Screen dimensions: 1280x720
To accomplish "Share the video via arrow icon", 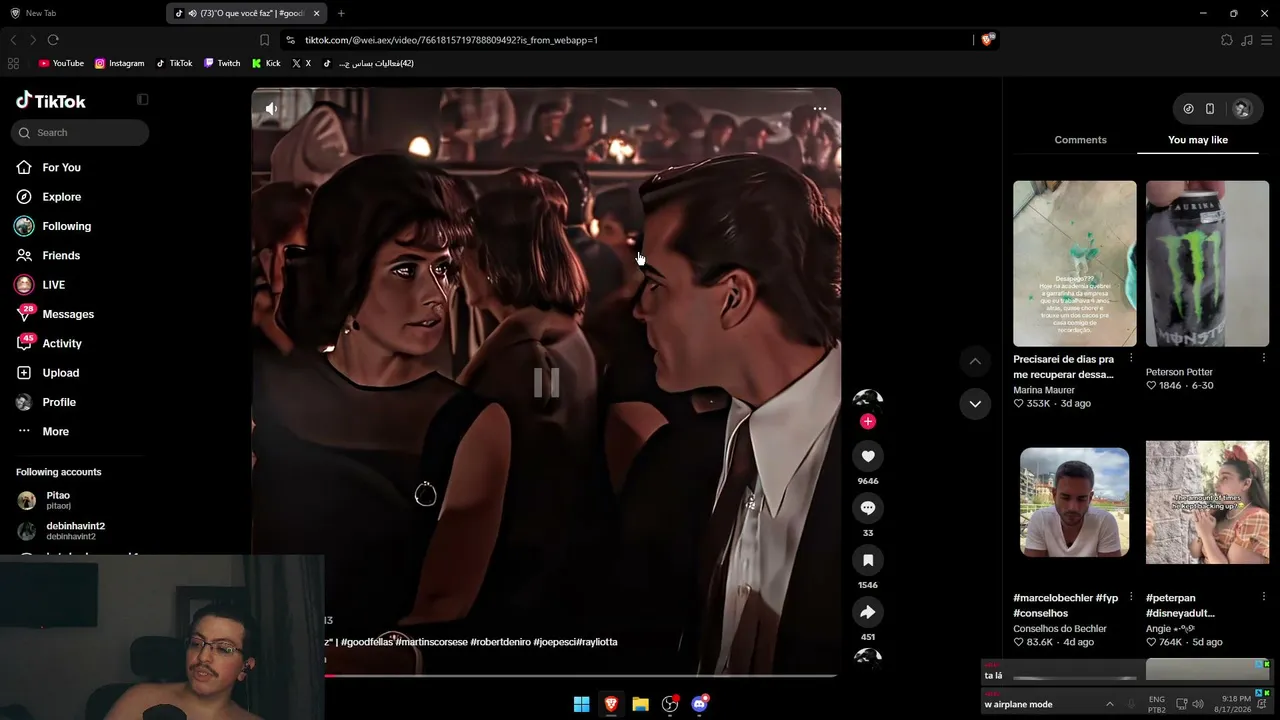I will 868,612.
